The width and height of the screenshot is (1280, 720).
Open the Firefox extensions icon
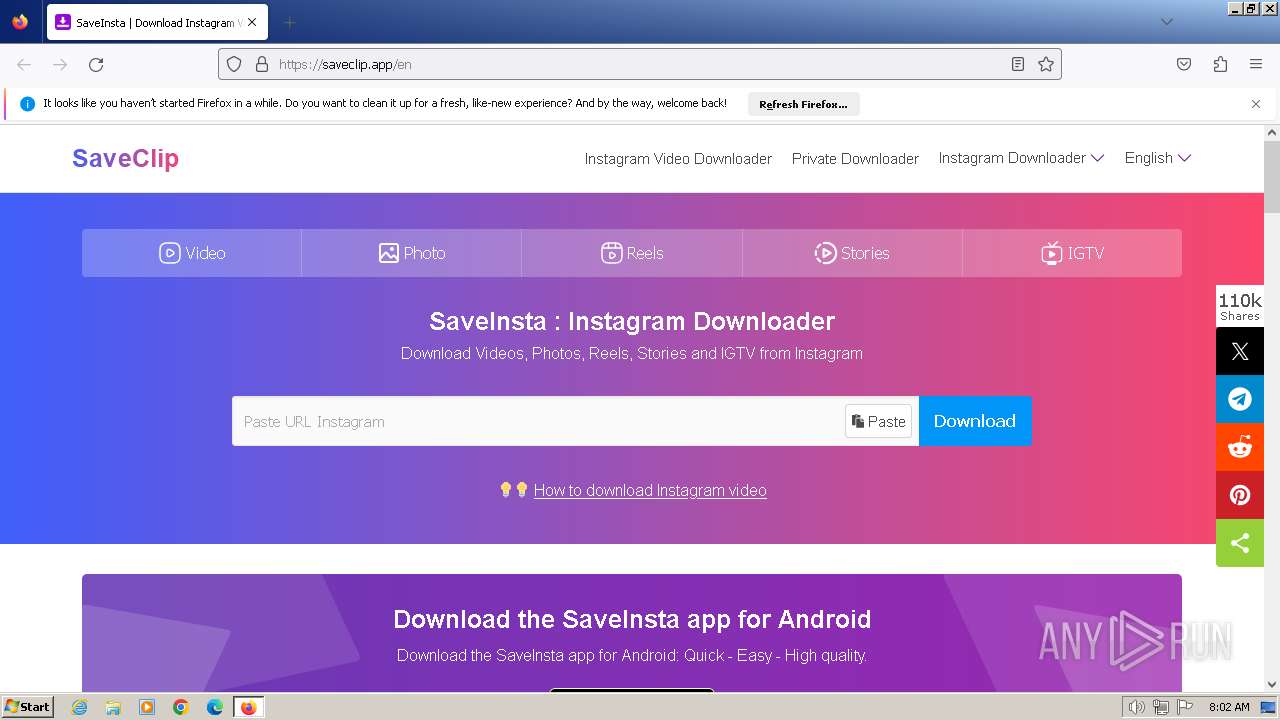click(x=1220, y=64)
